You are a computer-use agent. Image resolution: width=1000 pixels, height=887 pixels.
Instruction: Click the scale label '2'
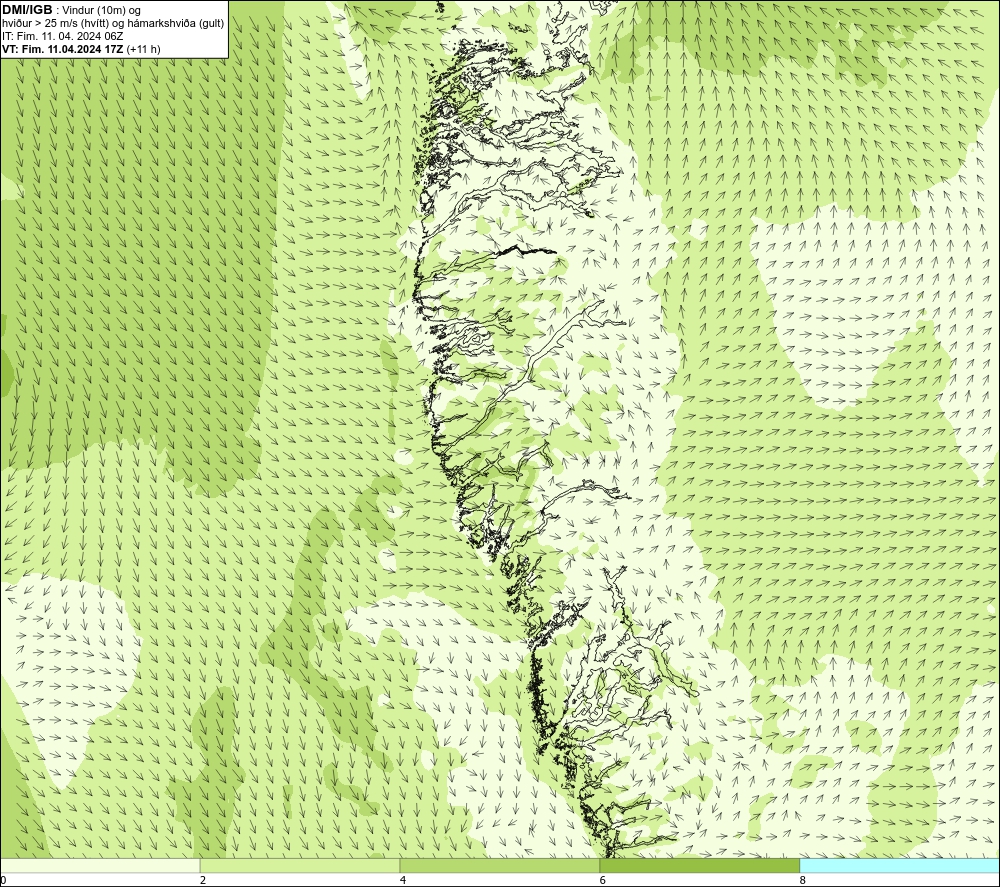(203, 881)
